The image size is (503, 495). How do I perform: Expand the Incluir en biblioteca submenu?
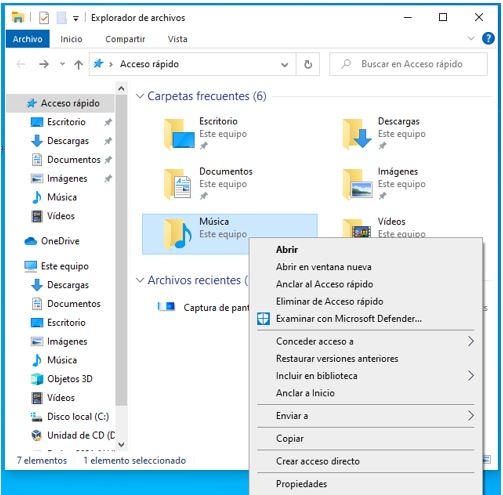pos(366,376)
